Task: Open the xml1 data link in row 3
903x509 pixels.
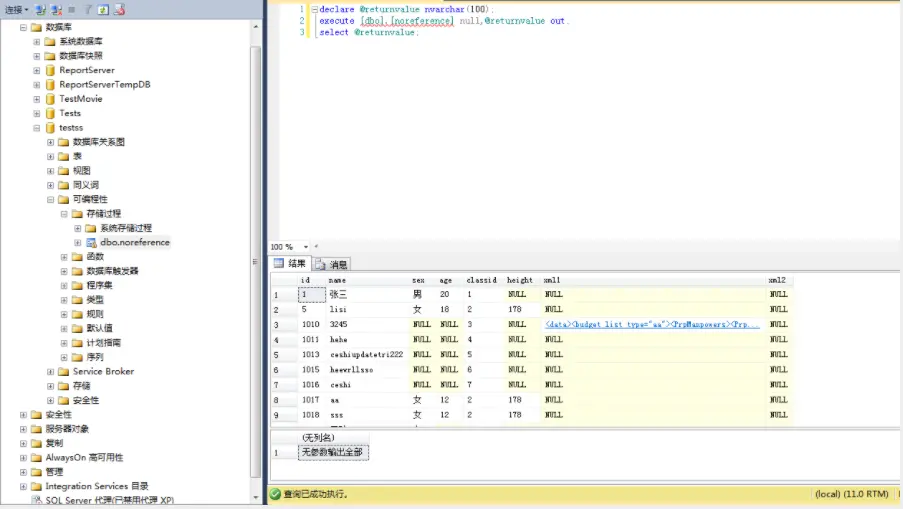Action: (x=652, y=324)
